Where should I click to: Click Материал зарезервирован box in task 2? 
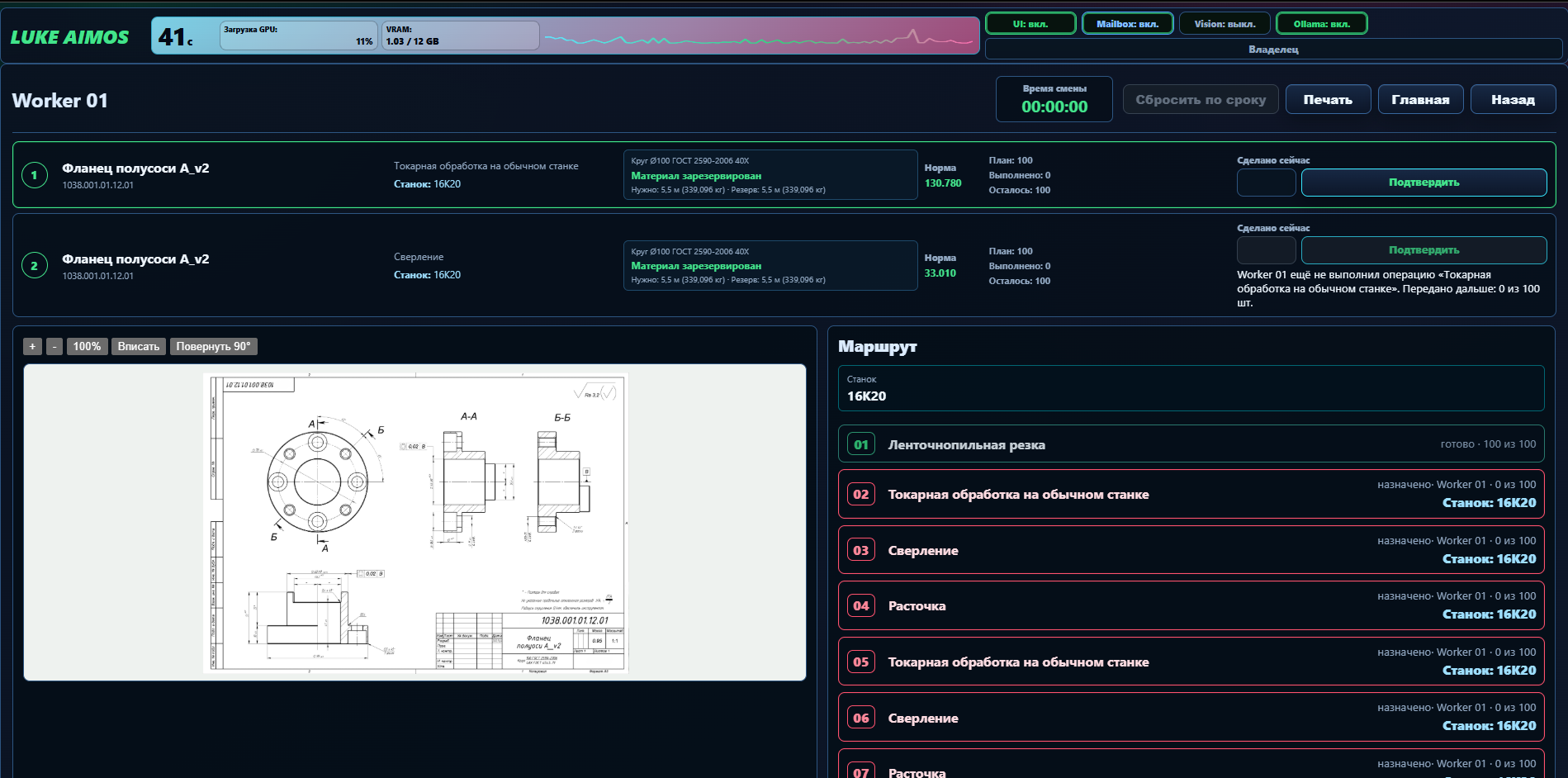[x=770, y=265]
